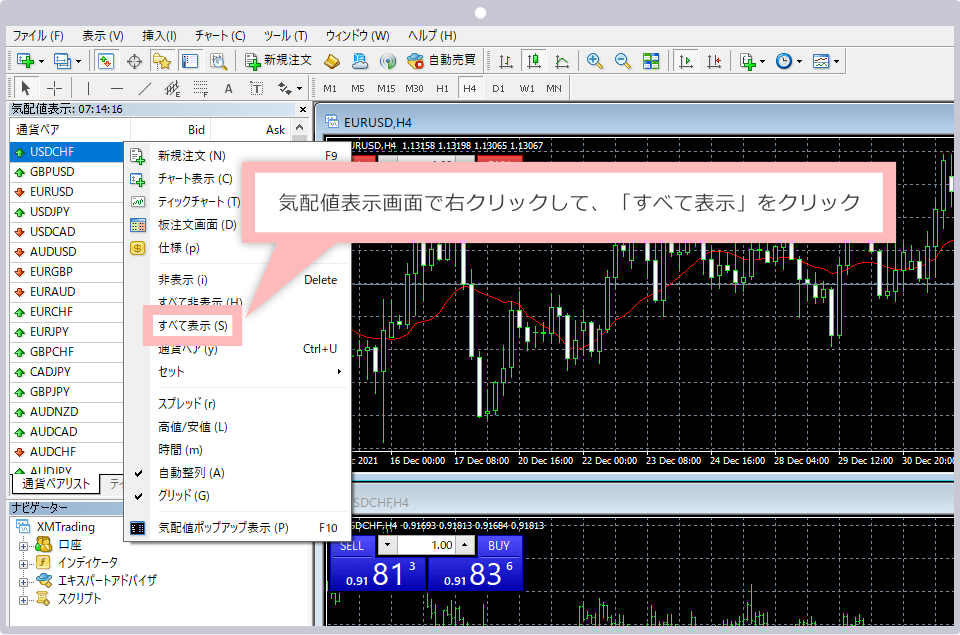Toggle グリッド grid option in menu
Viewport: 960px width, 635px height.
click(x=184, y=496)
